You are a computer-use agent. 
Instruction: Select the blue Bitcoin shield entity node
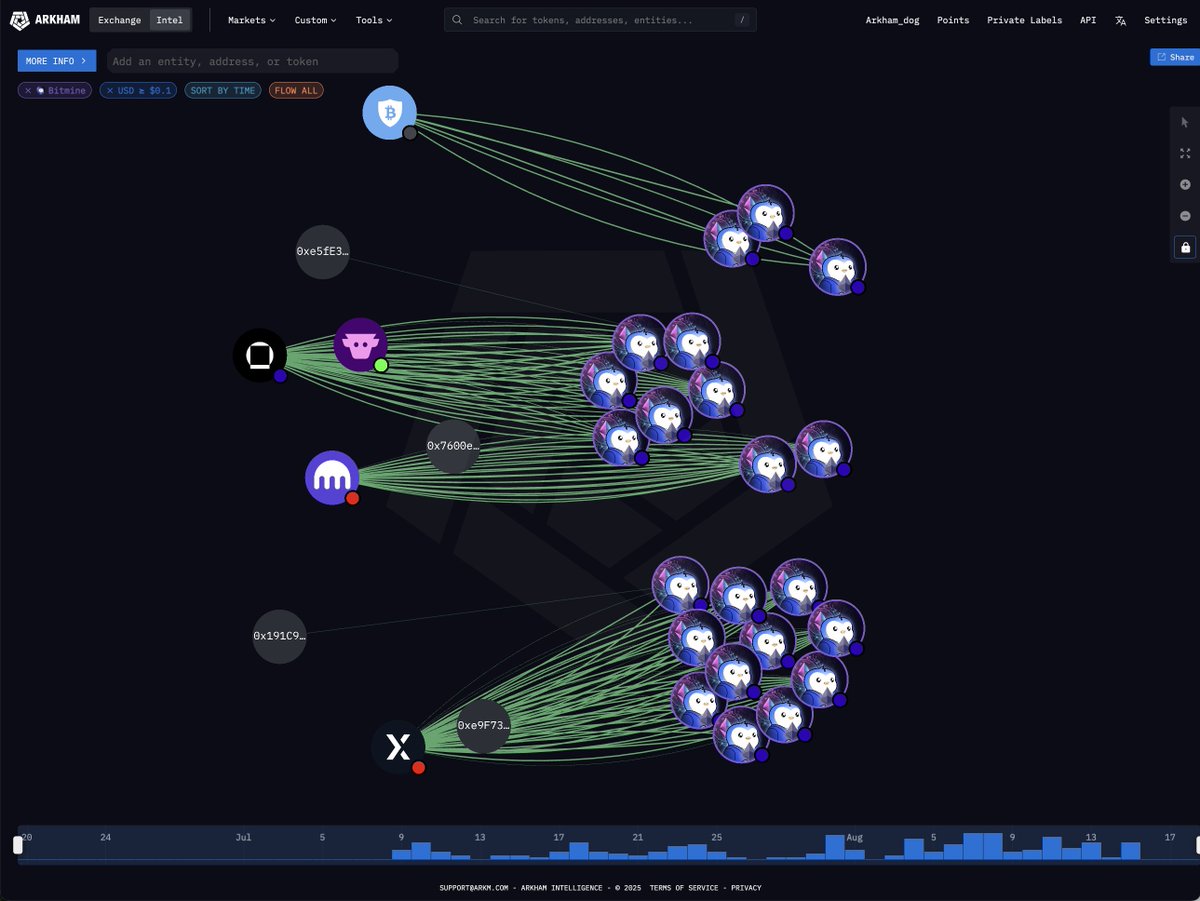click(389, 113)
